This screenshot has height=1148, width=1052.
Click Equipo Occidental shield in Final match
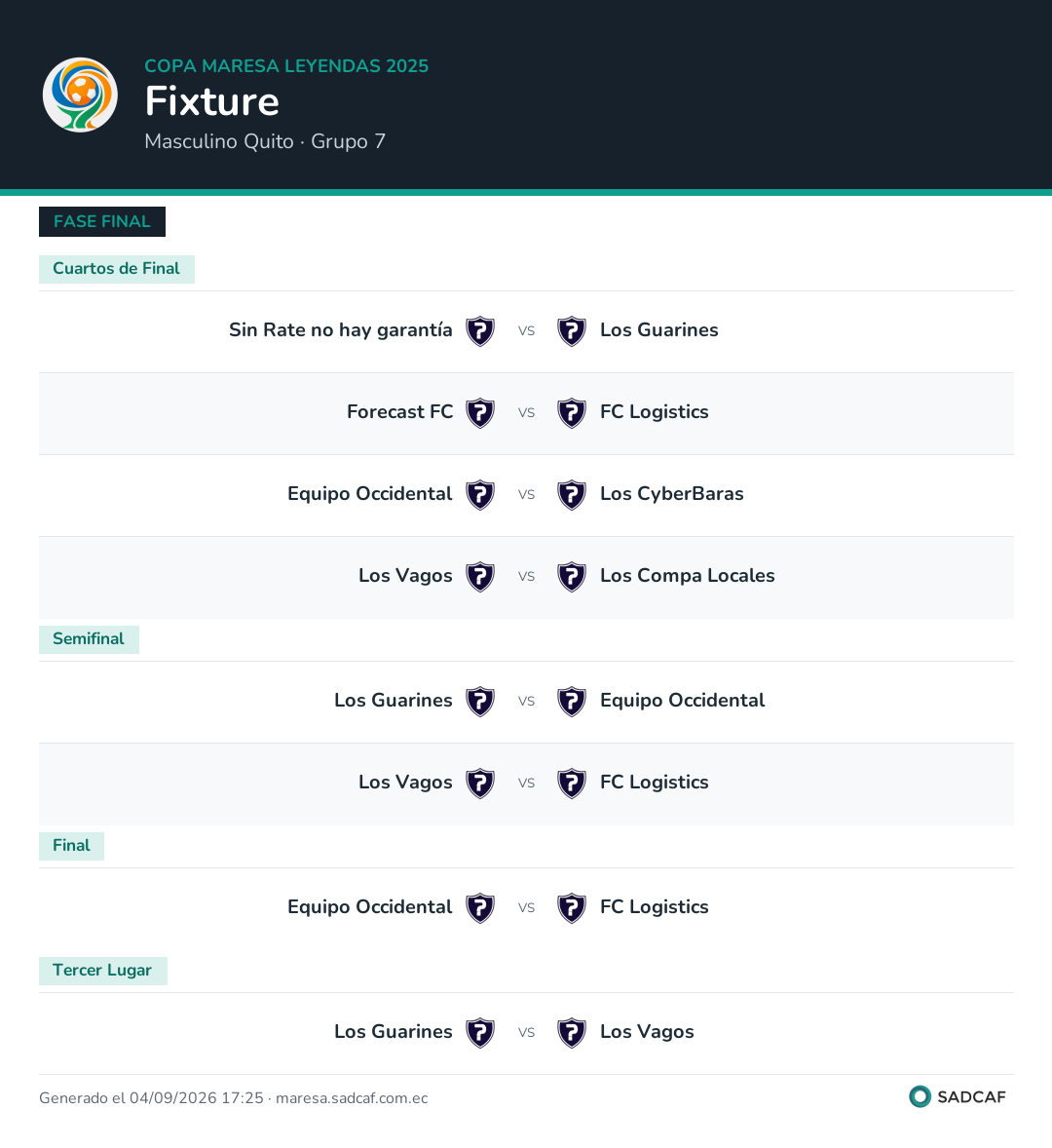coord(480,908)
